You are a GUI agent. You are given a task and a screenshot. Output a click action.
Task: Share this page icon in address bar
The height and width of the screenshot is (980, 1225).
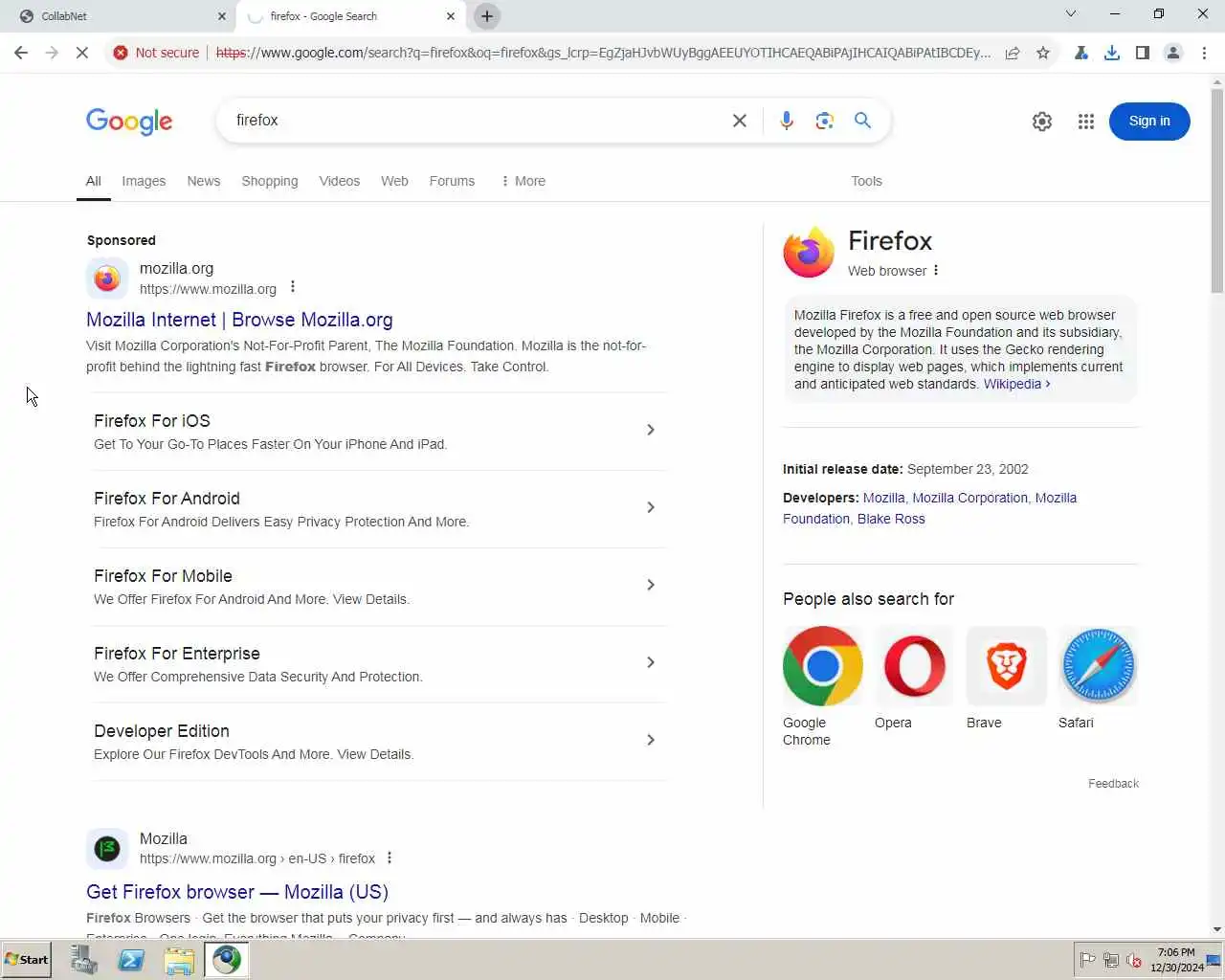[x=1013, y=53]
